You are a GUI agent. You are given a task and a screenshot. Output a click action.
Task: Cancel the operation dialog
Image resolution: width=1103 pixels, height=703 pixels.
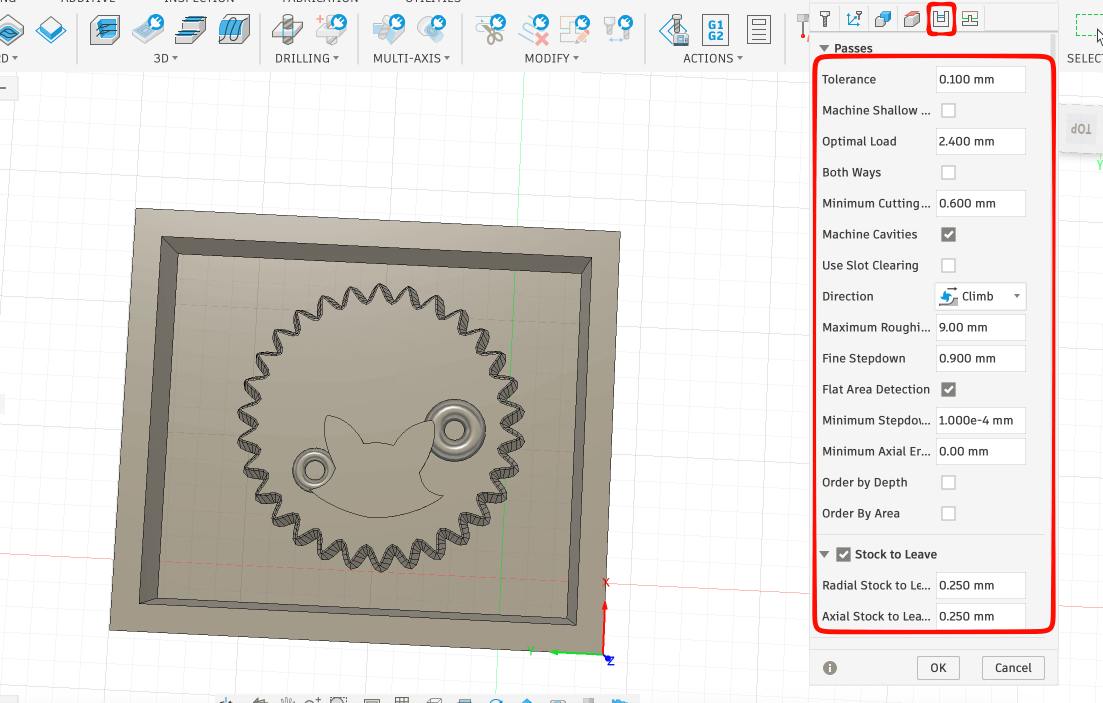point(1013,668)
